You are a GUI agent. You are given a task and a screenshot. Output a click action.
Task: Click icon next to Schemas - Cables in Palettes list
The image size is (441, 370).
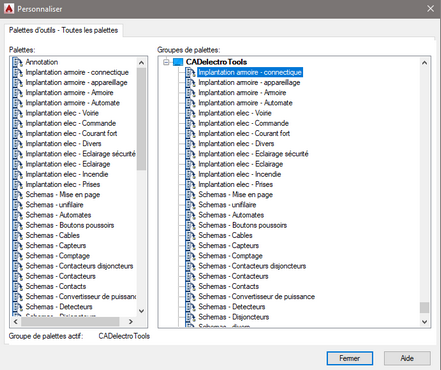17,235
